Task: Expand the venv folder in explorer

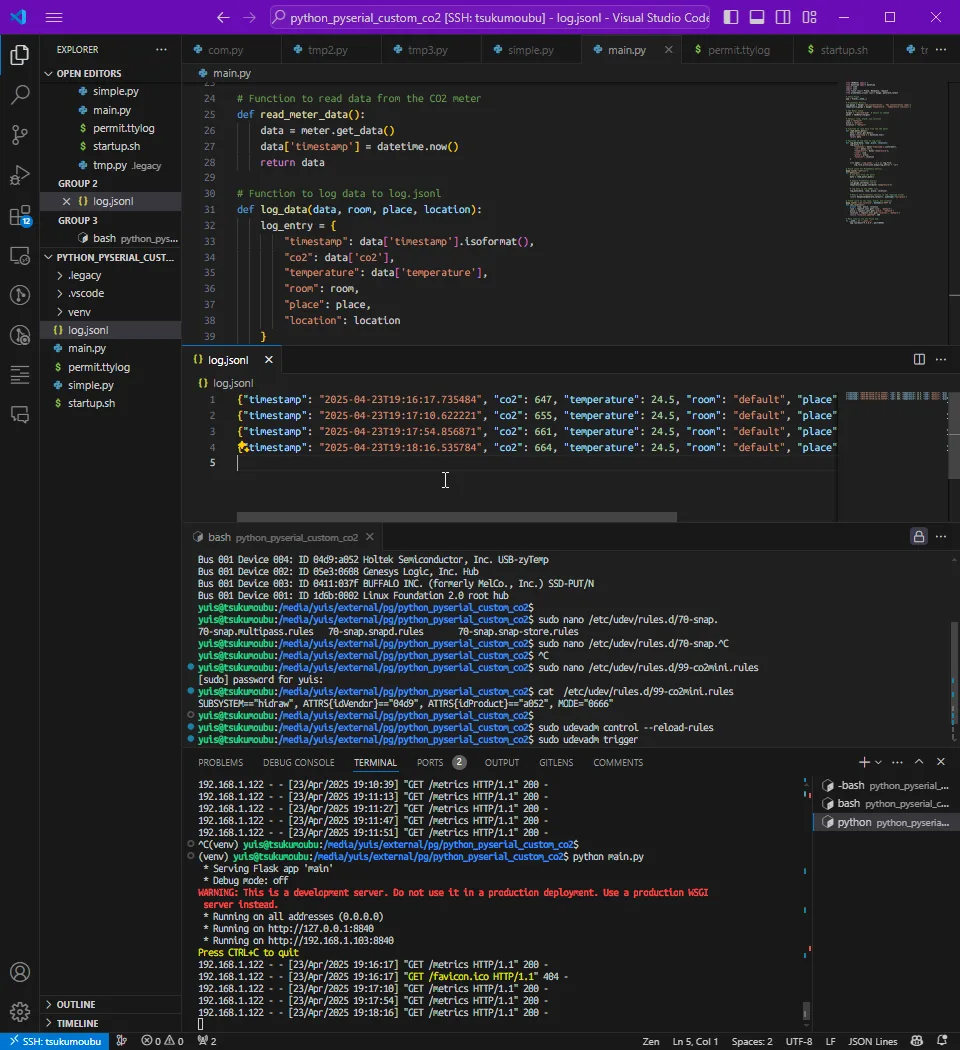Action: [79, 312]
